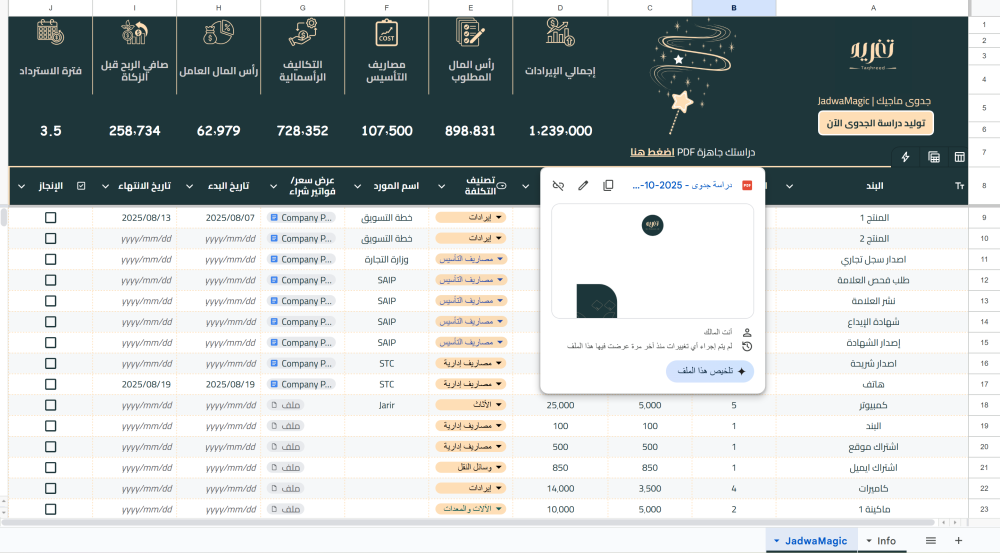
Task: Click the remove link icon in popup
Action: [559, 186]
